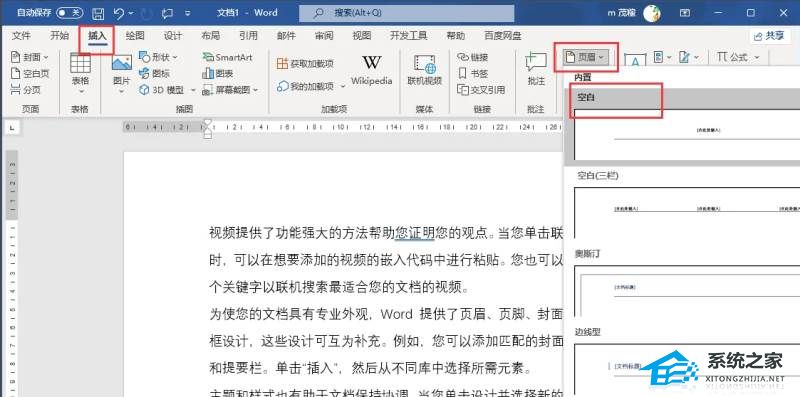This screenshot has height=397, width=800.
Task: Click the text box icon
Action: pos(635,59)
